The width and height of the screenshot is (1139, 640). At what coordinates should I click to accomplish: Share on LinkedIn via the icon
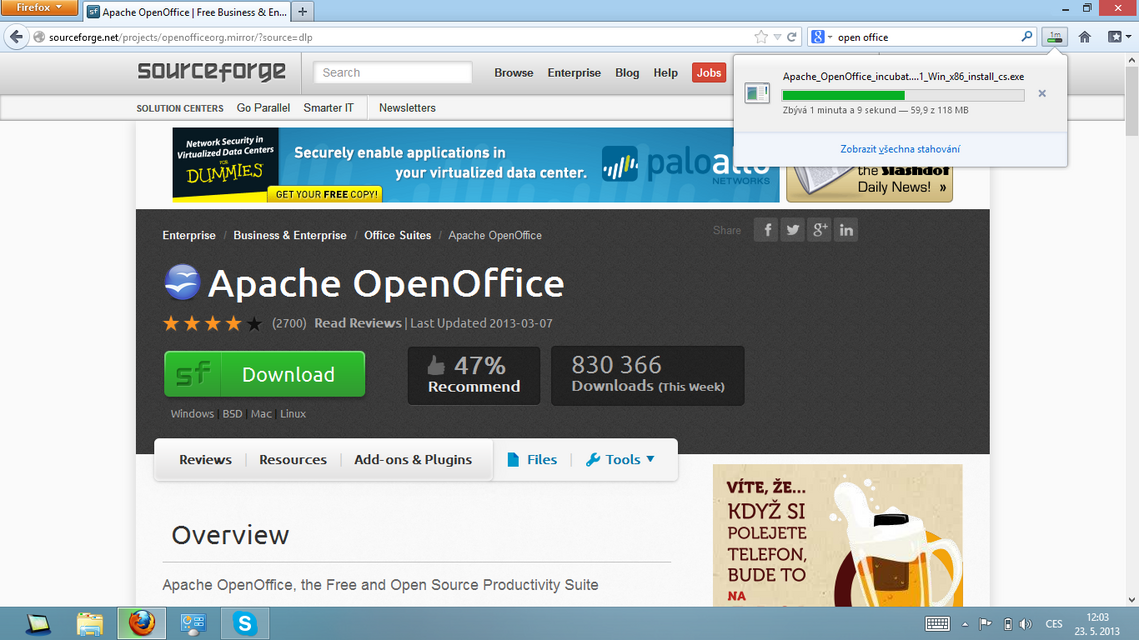click(846, 230)
